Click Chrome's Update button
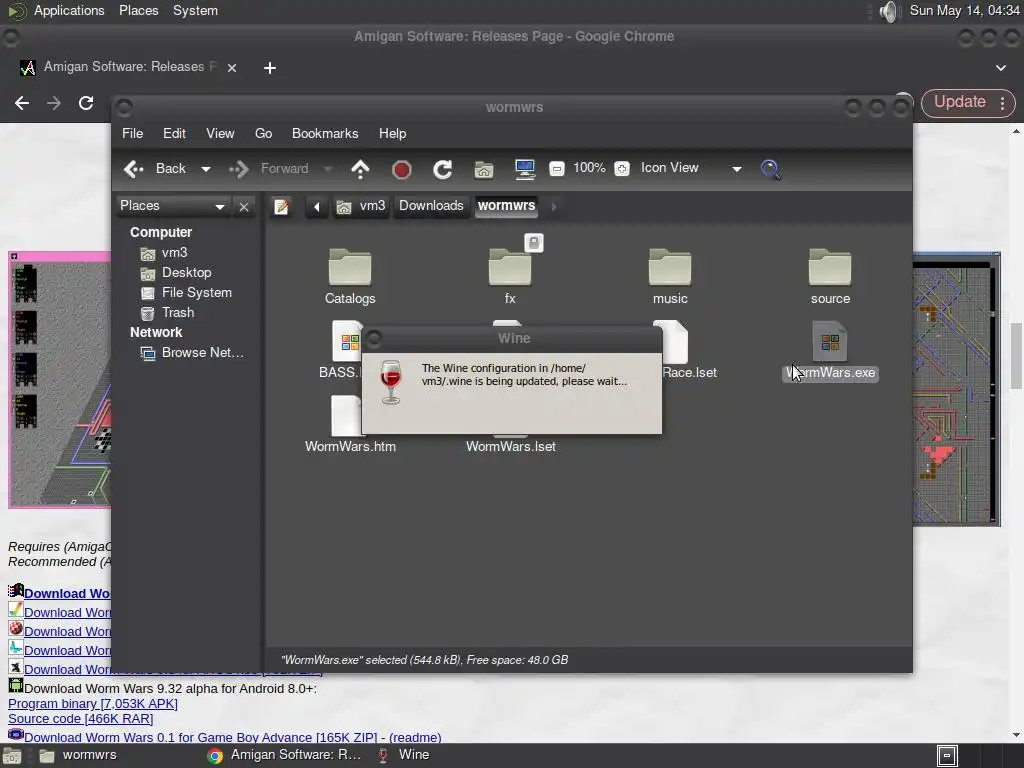The image size is (1024, 768). point(959,102)
